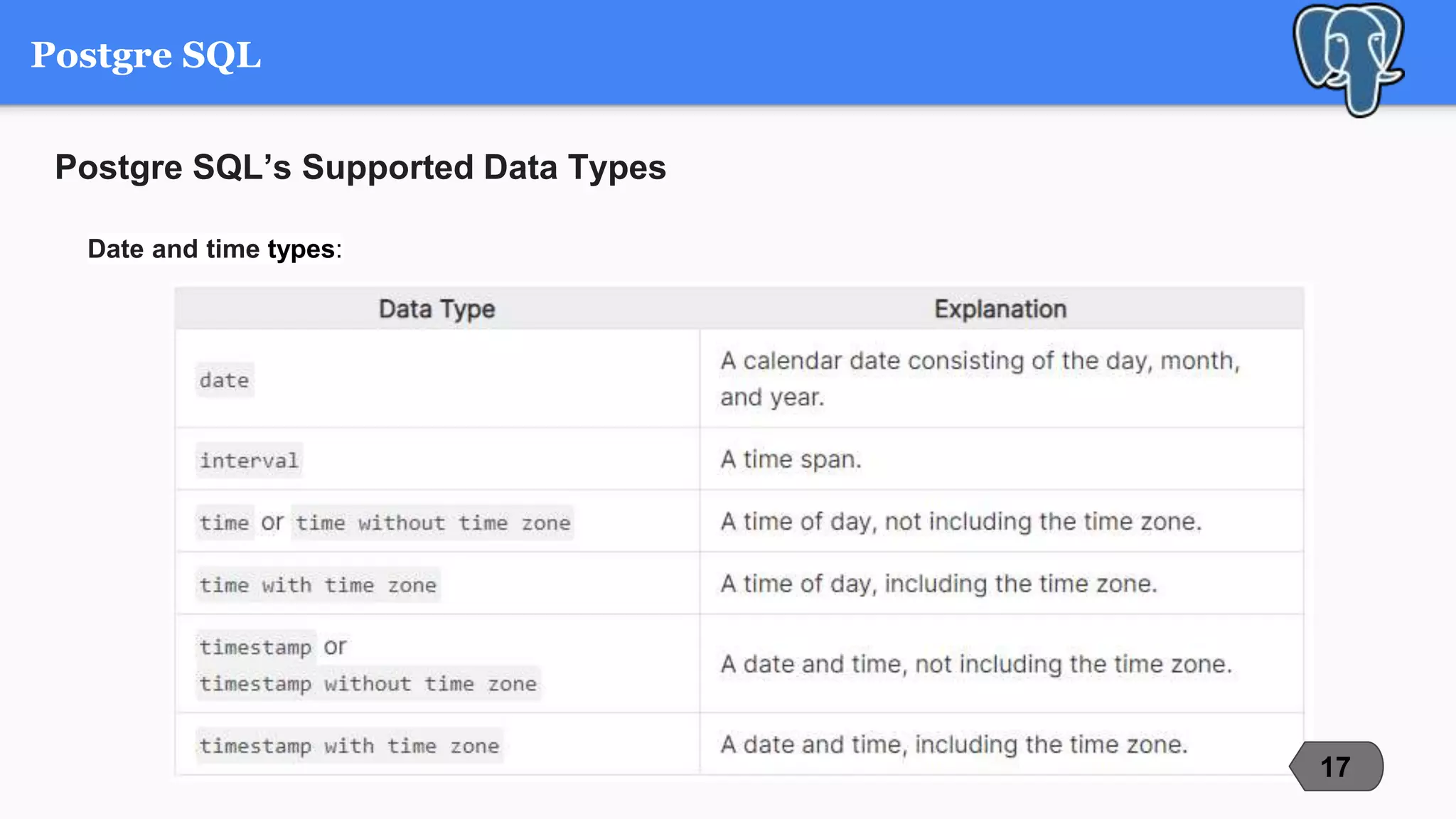
Task: Click the "time without time zone" code label
Action: [x=432, y=523]
